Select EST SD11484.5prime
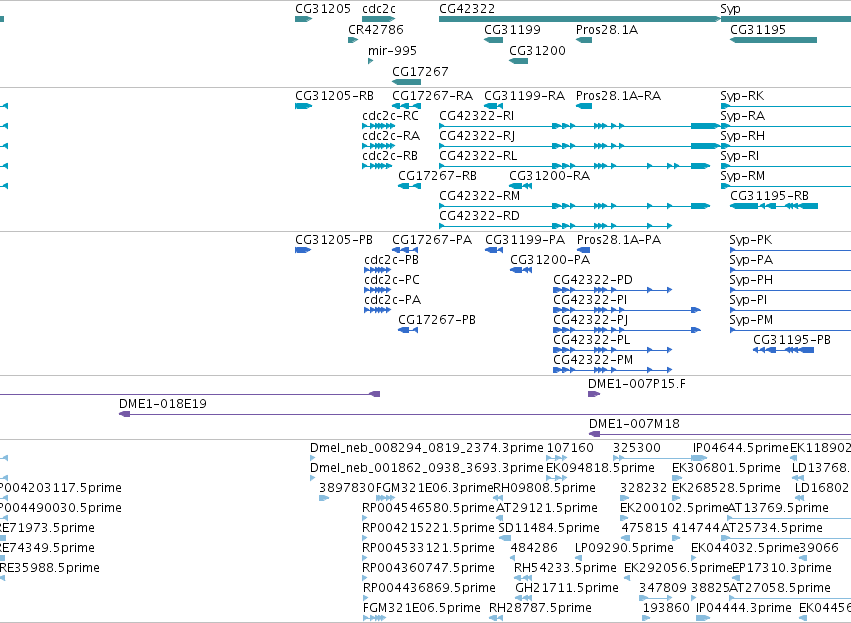851x623 pixels. (504, 538)
